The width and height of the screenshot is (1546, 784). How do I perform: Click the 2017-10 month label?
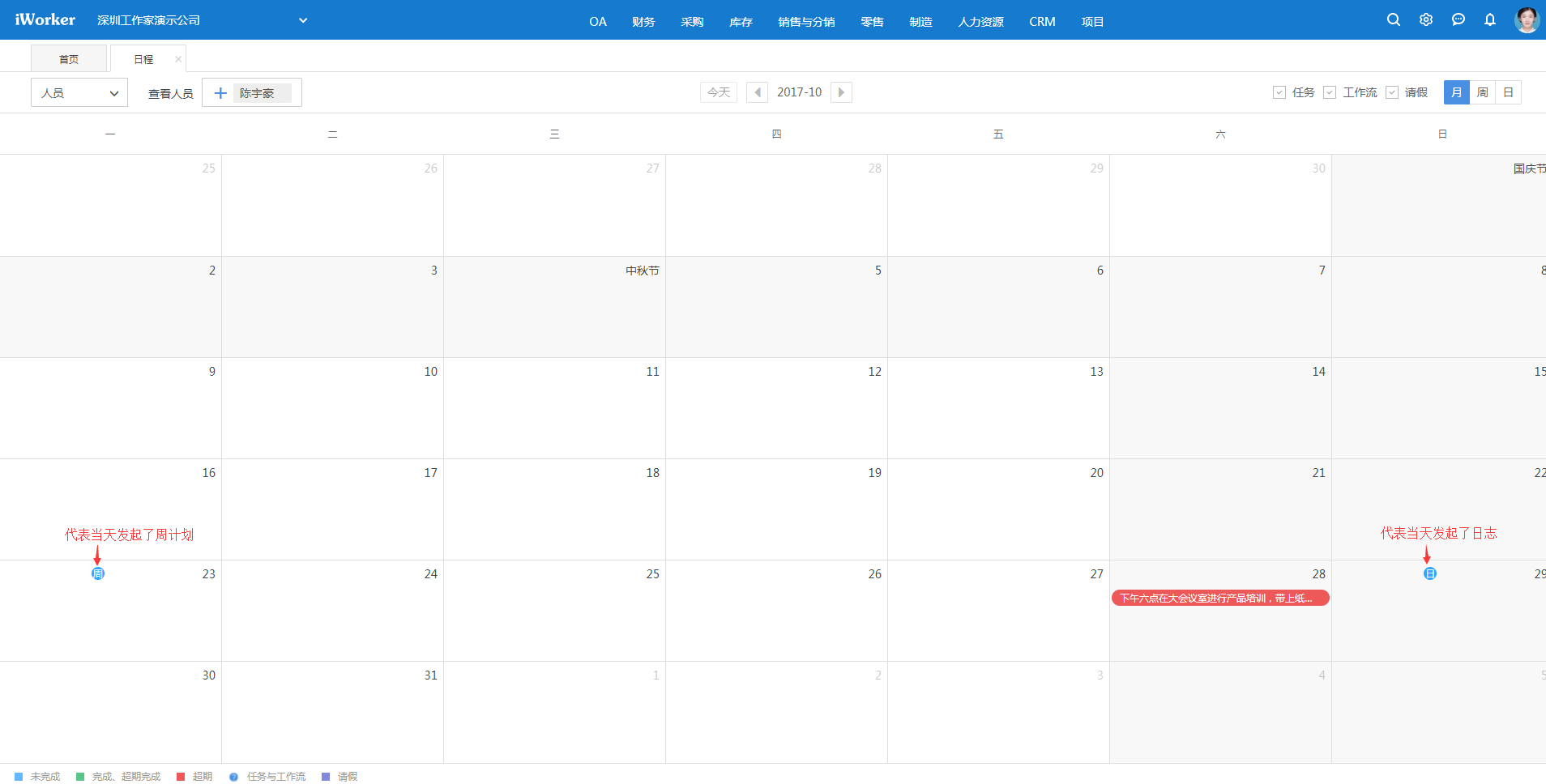800,92
